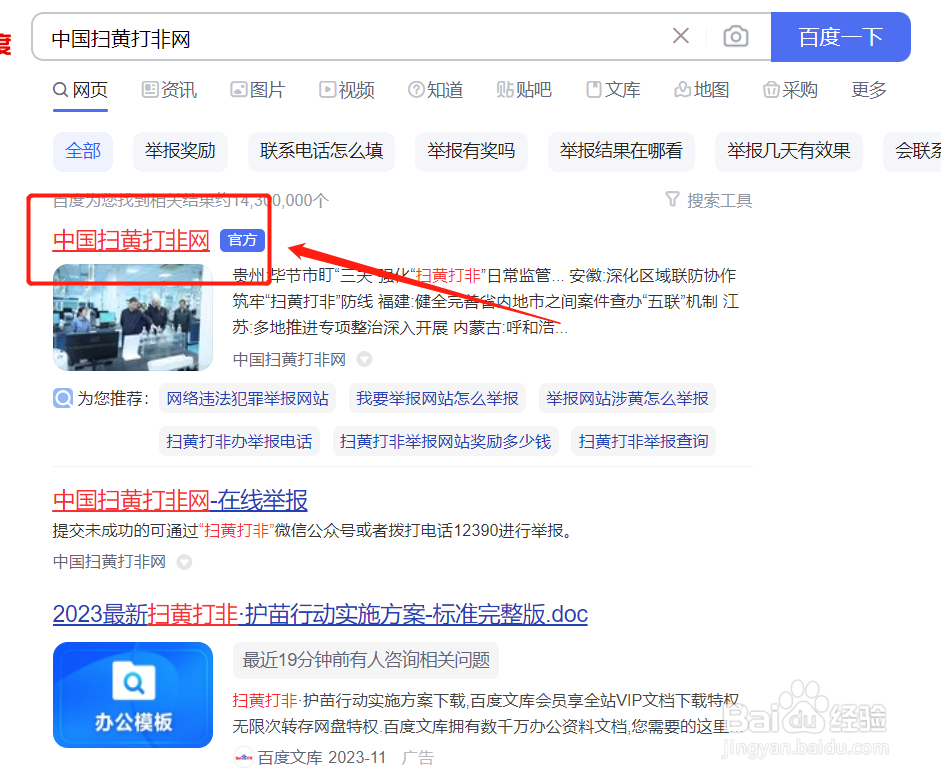Select the 全部 filter chip

coord(83,151)
